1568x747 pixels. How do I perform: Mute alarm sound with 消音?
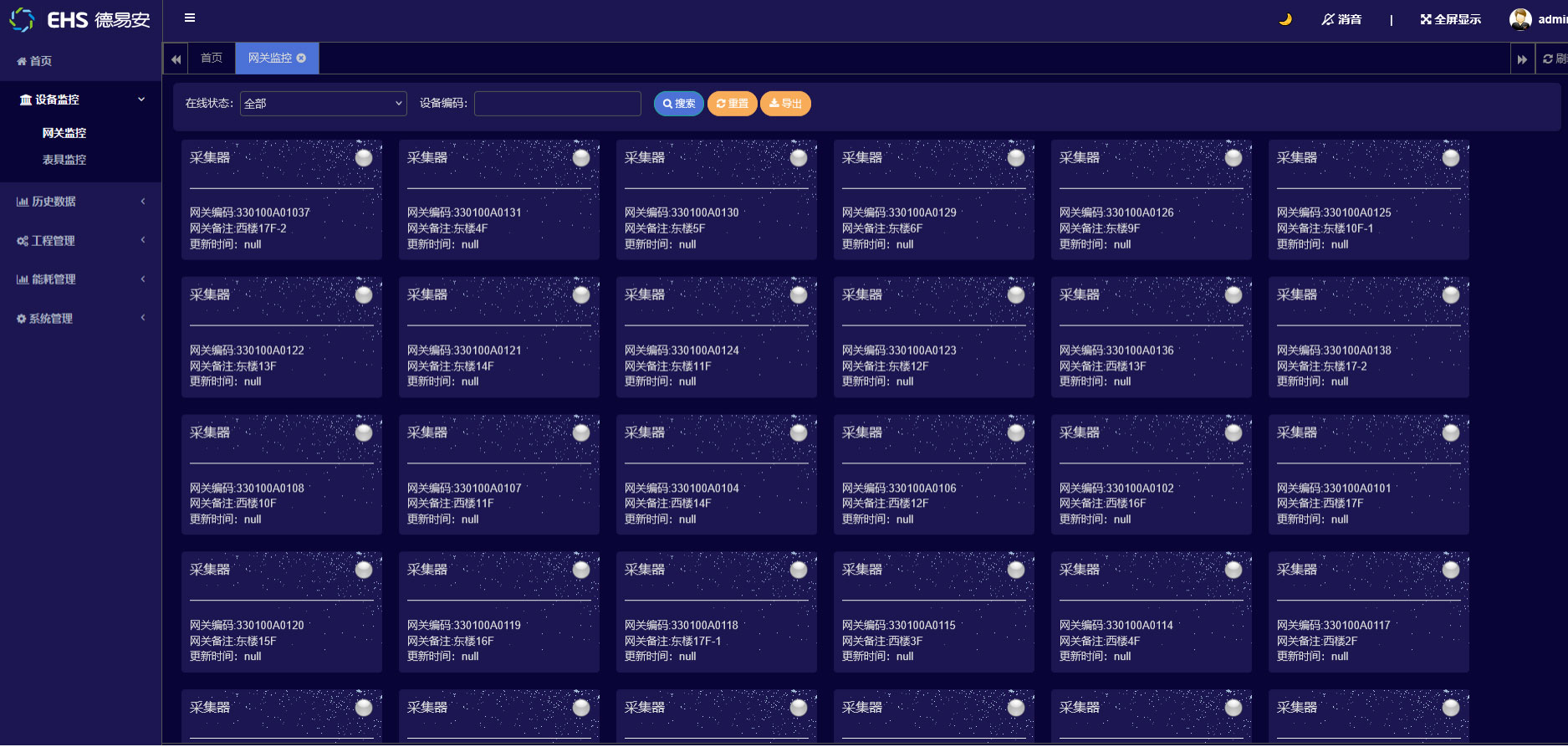[x=1341, y=19]
